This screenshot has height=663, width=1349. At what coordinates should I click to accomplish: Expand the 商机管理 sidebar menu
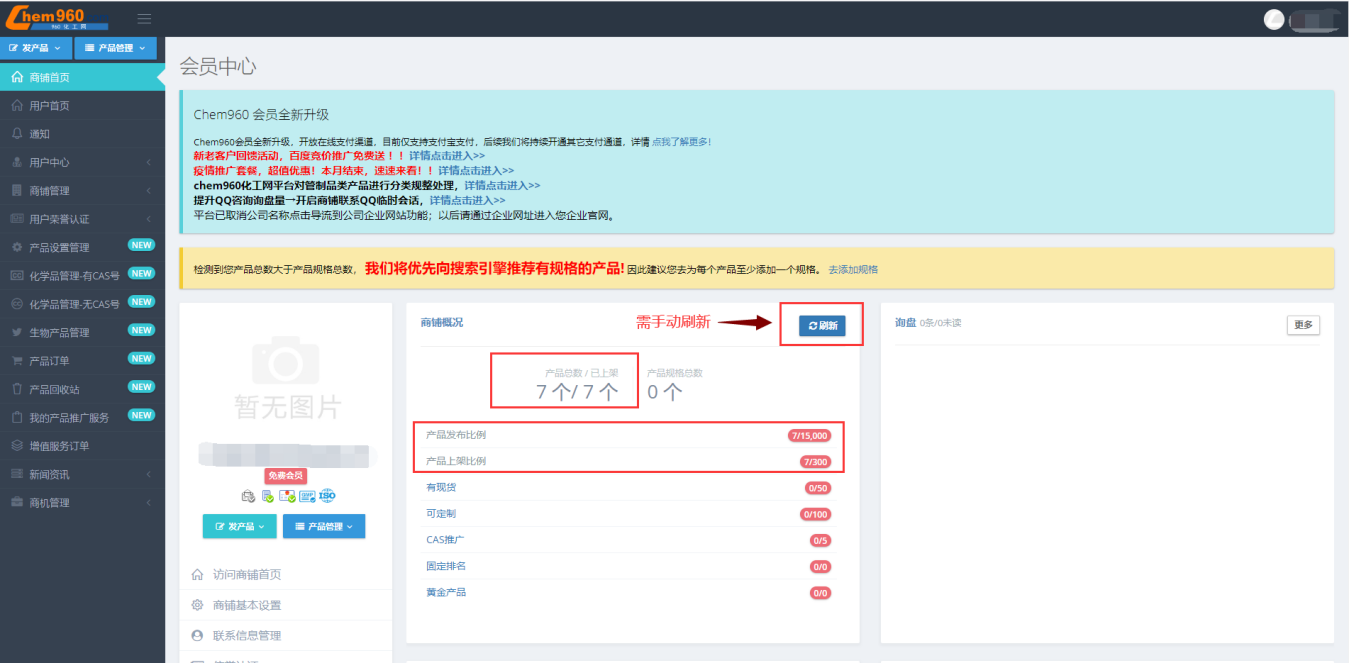click(x=82, y=502)
